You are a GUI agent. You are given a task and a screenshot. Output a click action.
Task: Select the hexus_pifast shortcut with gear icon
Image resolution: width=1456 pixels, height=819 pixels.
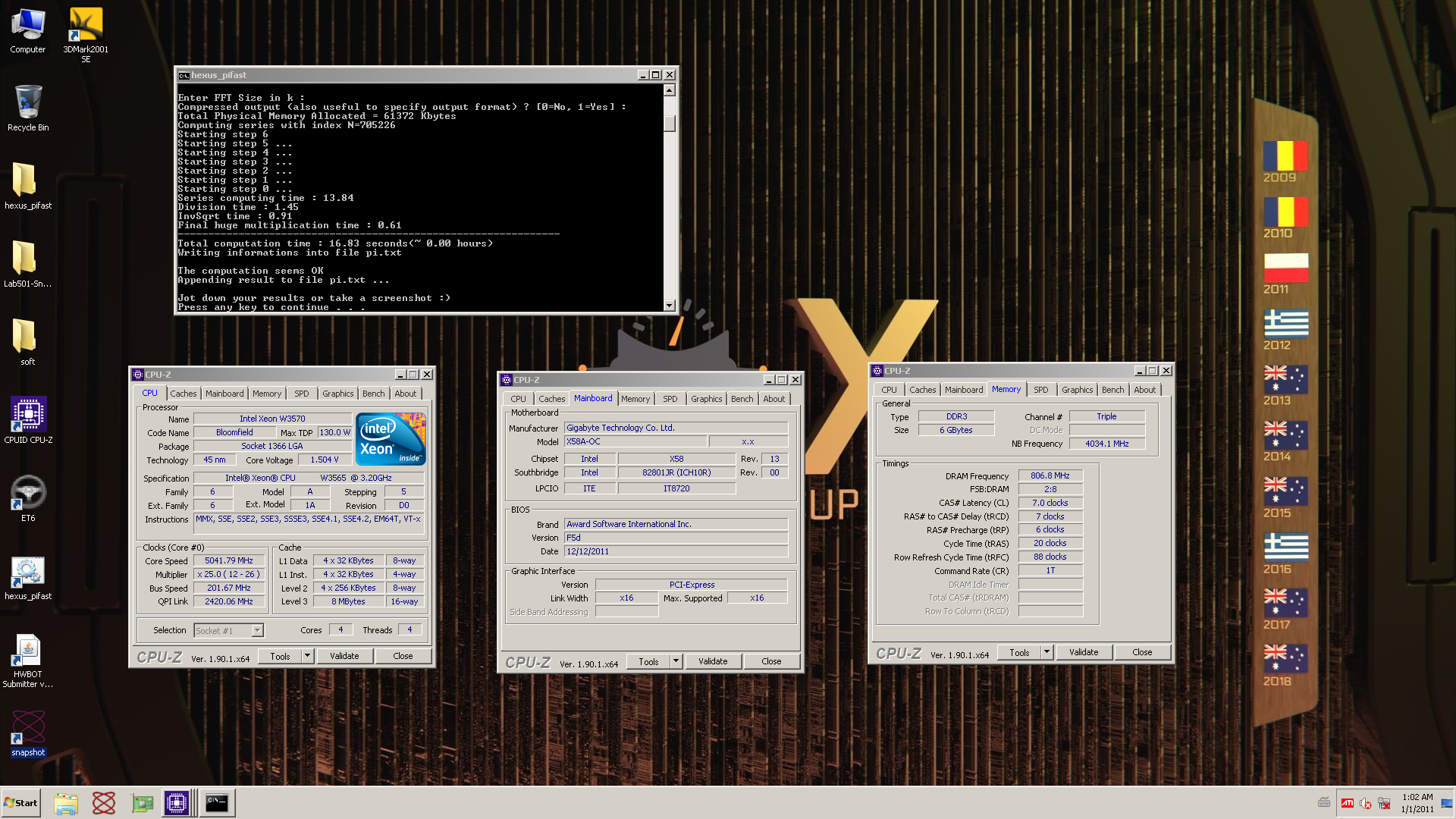(28, 578)
